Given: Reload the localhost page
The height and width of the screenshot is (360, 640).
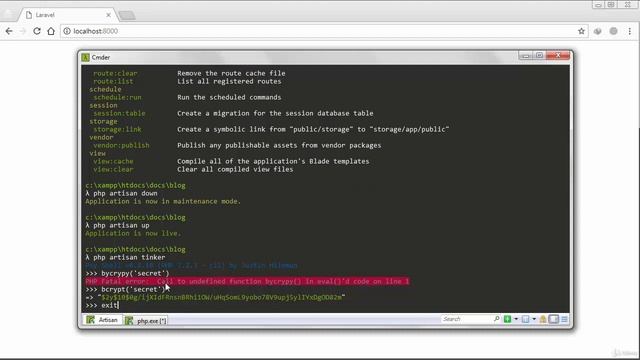Looking at the screenshot, I should point(37,31).
